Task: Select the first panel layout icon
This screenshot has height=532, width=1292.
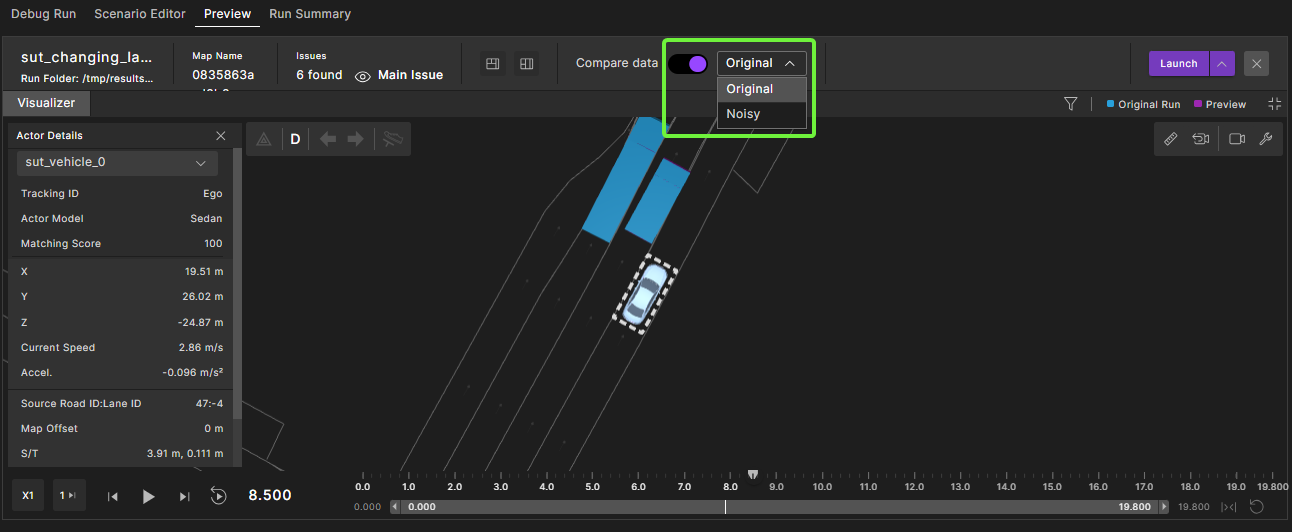Action: [x=492, y=64]
